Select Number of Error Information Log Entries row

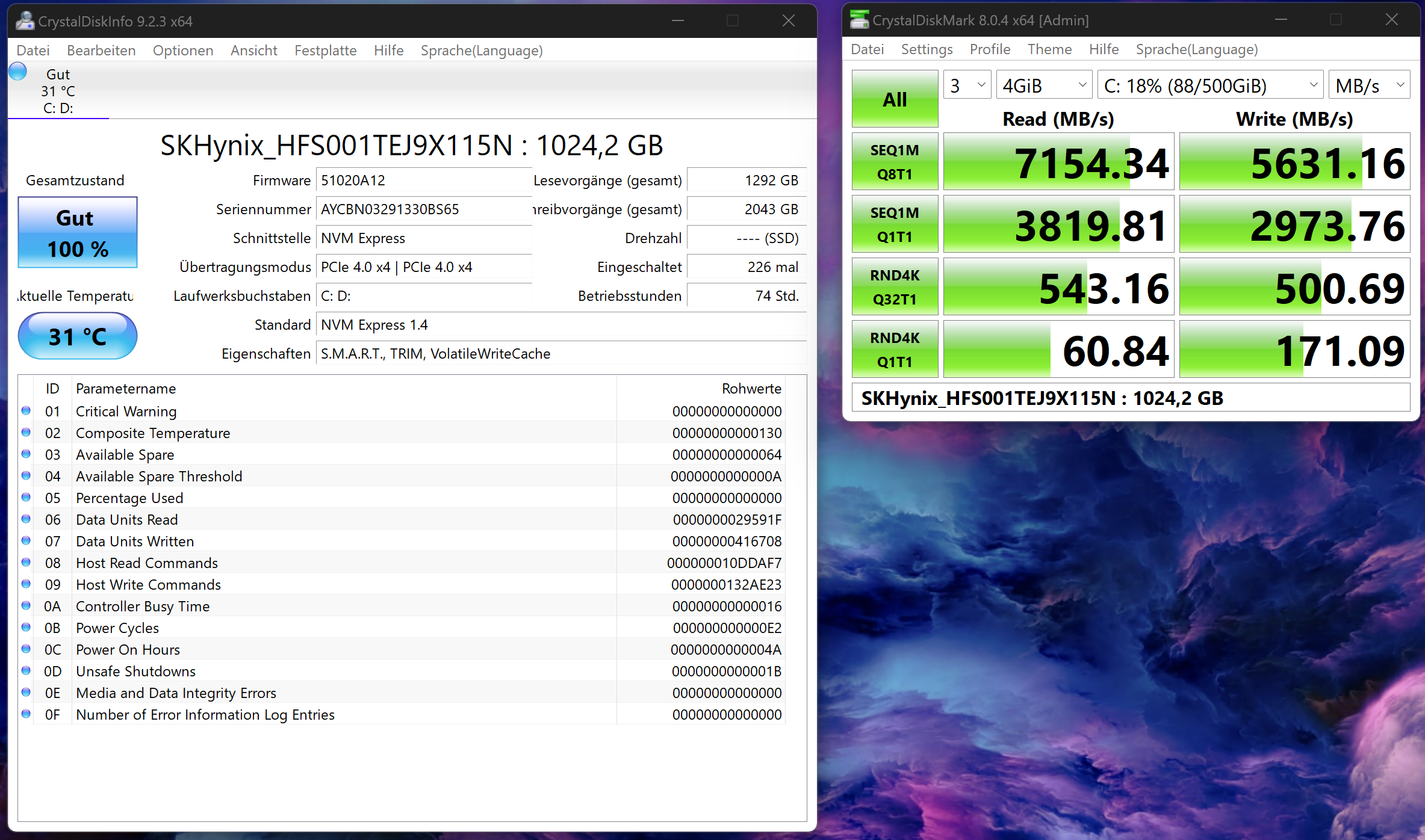click(402, 714)
